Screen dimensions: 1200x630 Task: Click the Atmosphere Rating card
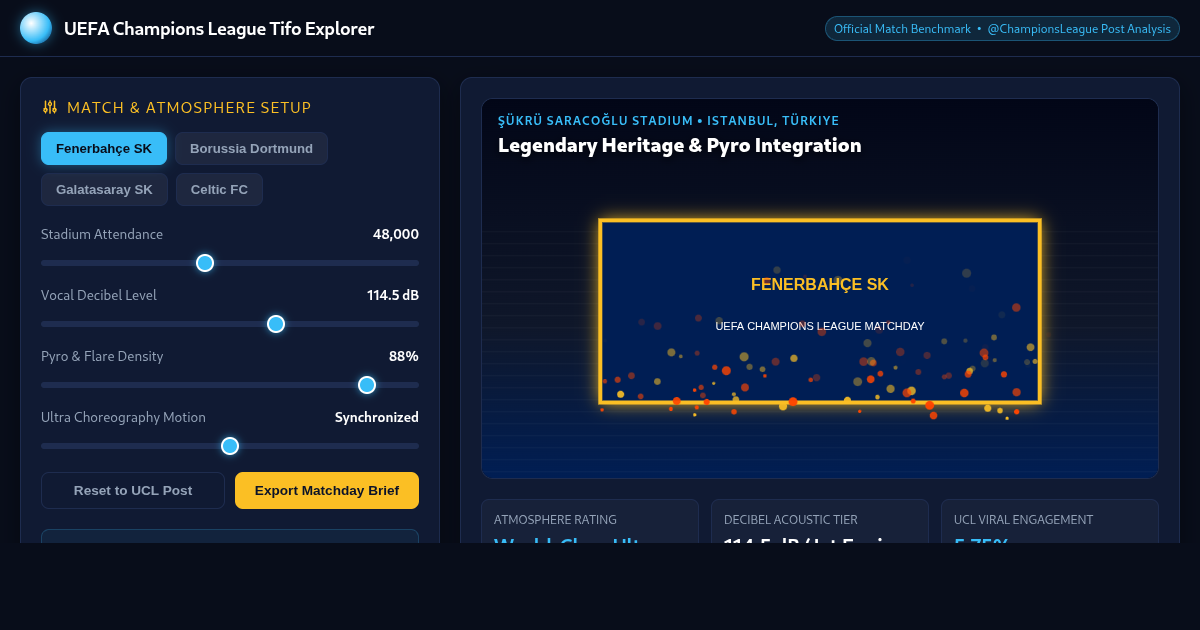pos(590,521)
